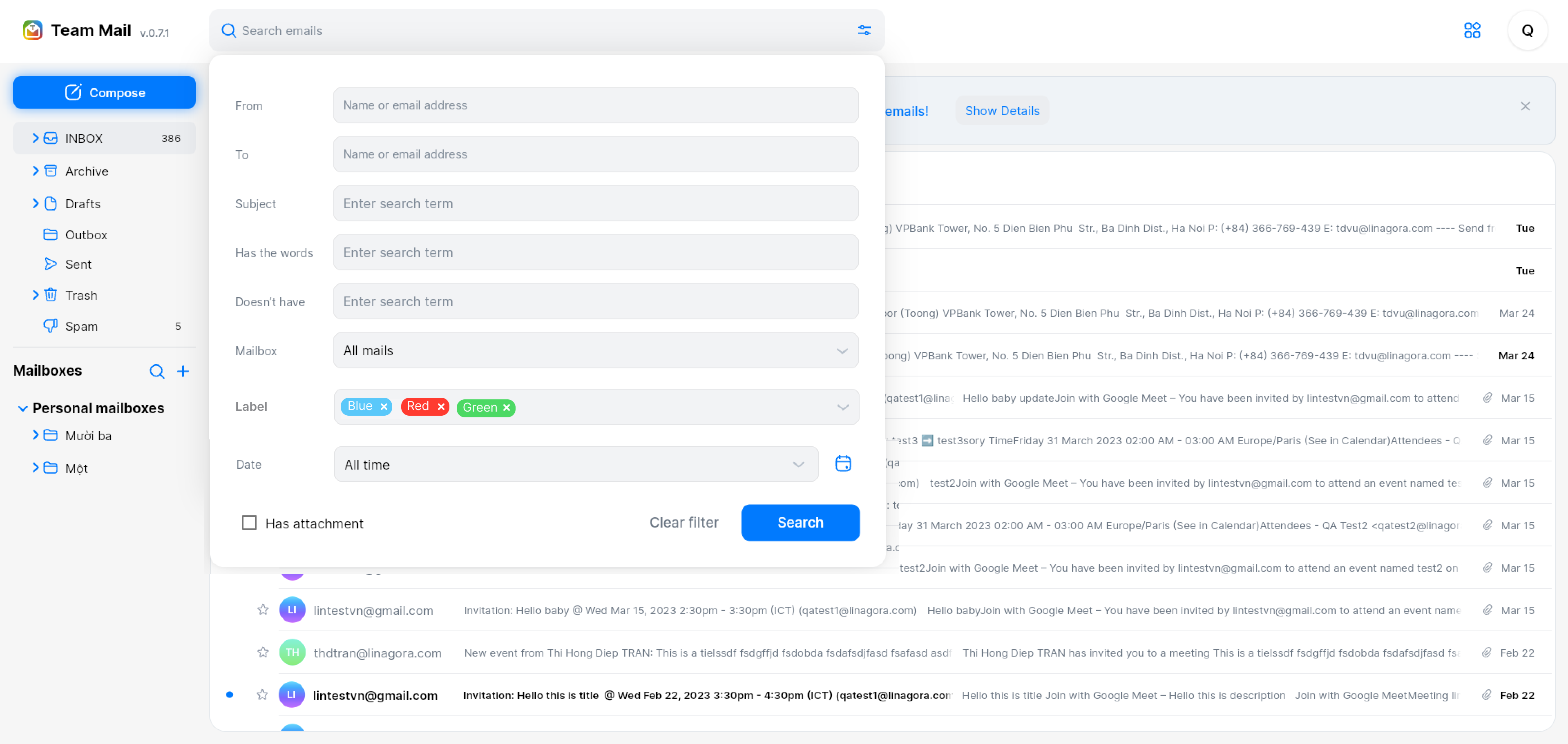This screenshot has width=1568, height=744.
Task: Open the Mailbox All mails dropdown
Action: tap(595, 350)
